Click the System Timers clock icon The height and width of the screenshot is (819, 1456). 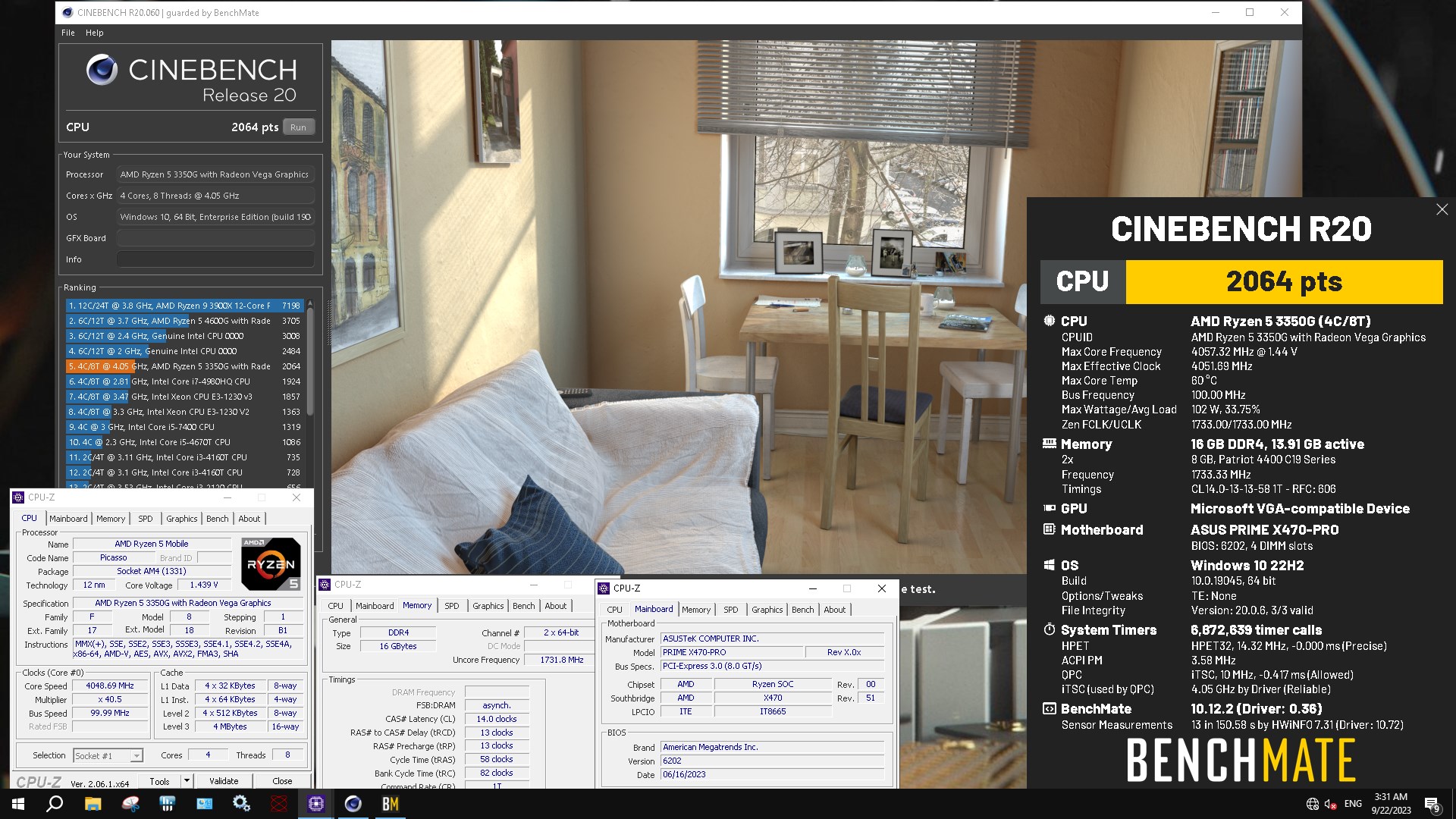1050,629
